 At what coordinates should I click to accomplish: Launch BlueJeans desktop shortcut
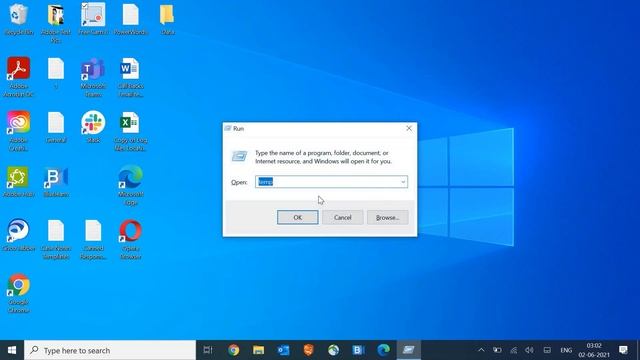(x=56, y=181)
